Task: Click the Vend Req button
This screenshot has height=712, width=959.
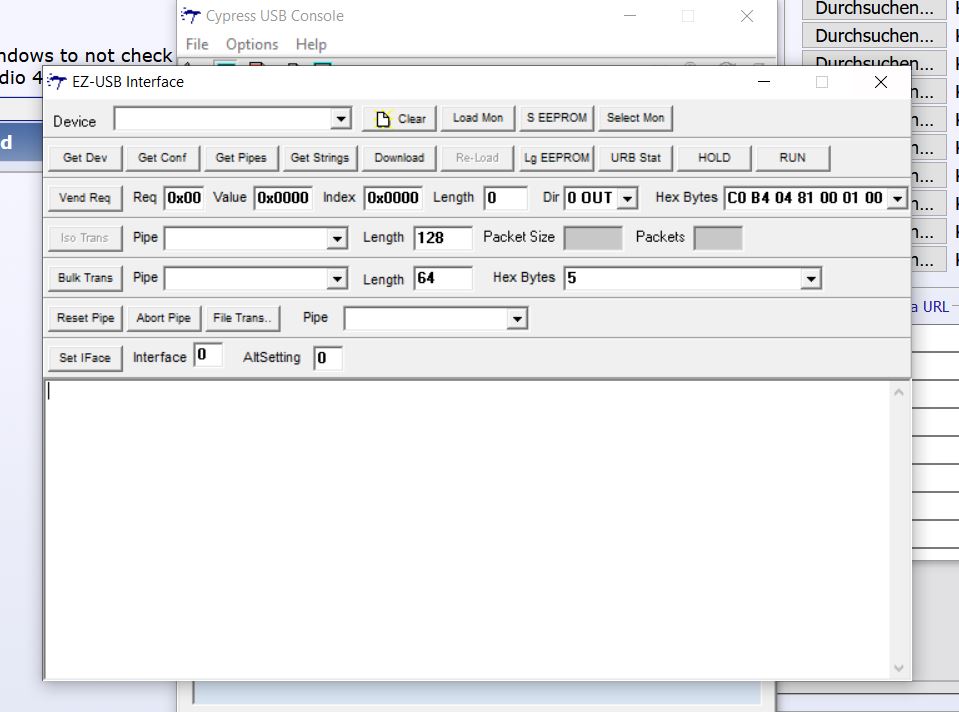Action: [x=85, y=198]
